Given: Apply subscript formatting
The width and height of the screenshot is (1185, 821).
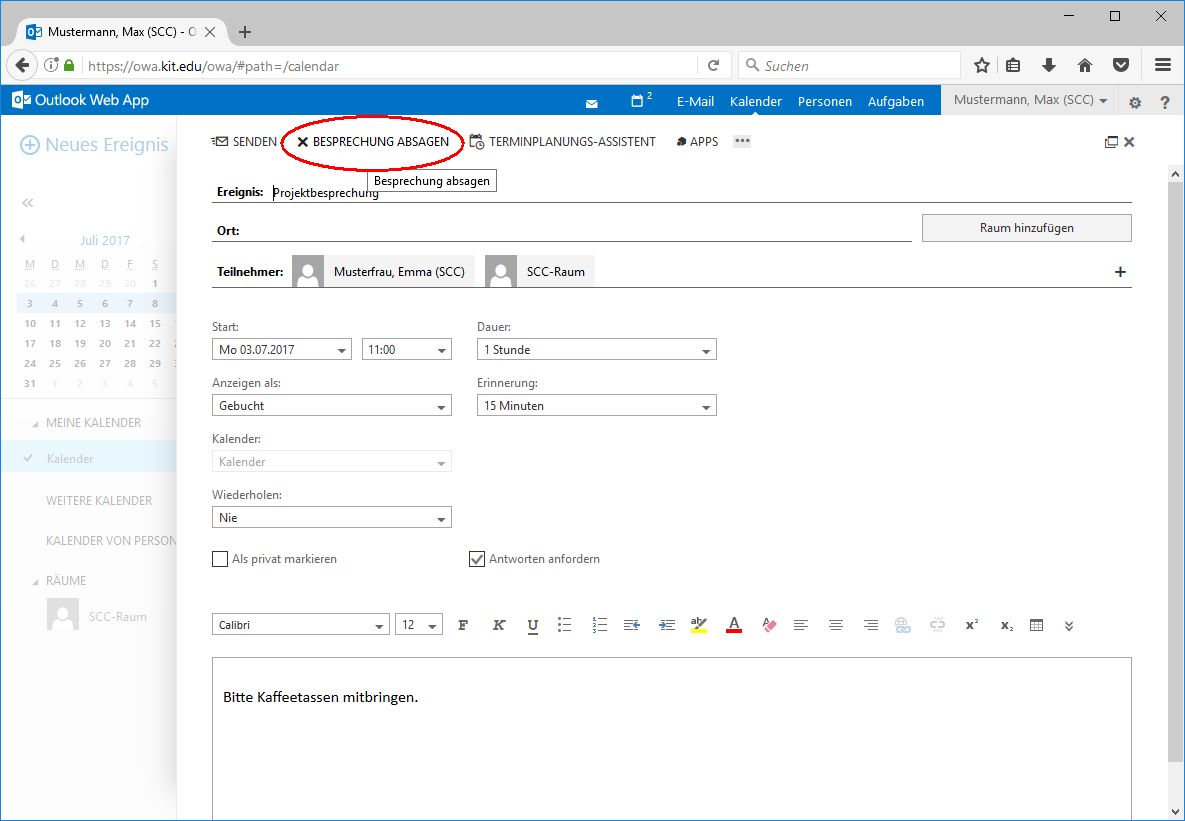Looking at the screenshot, I should (x=1007, y=626).
